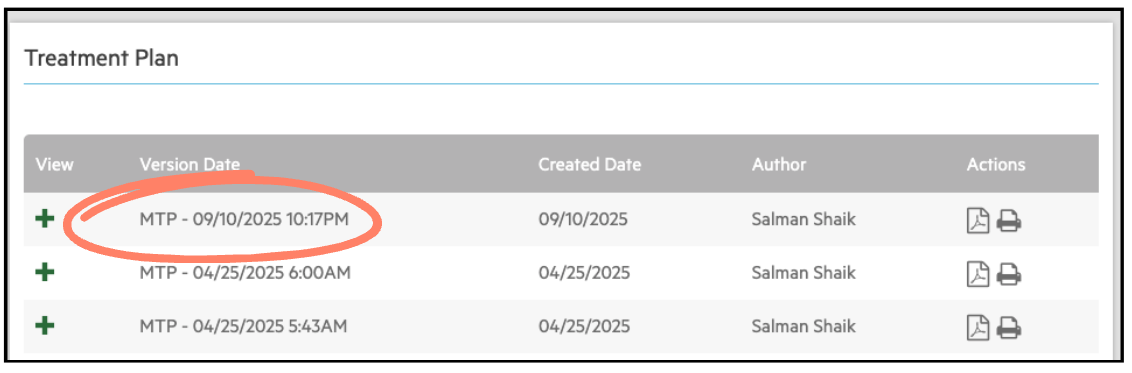The image size is (1132, 373).
Task: Click the View column header
Action: tap(54, 164)
